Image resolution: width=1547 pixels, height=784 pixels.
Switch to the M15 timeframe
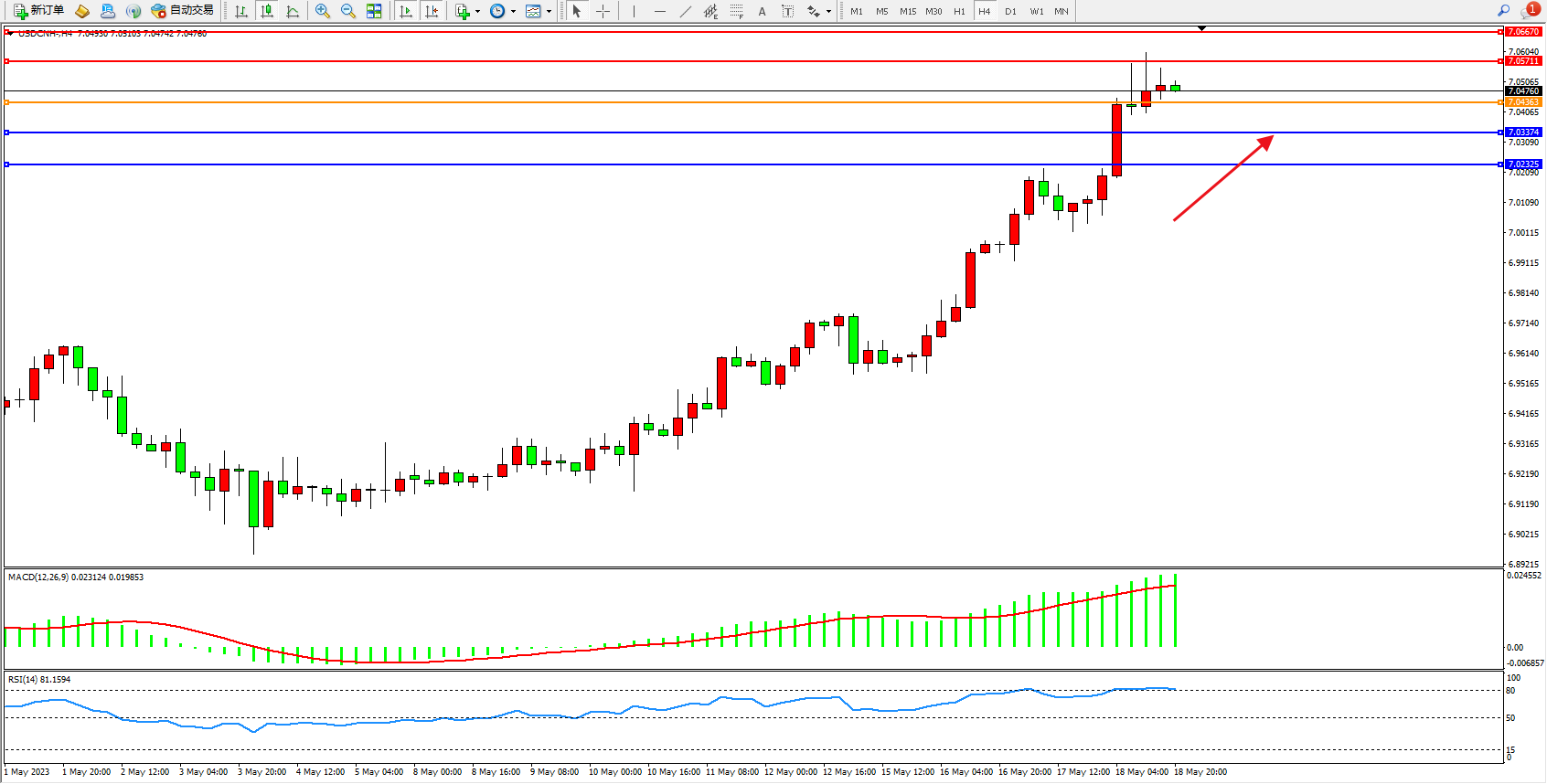click(907, 11)
